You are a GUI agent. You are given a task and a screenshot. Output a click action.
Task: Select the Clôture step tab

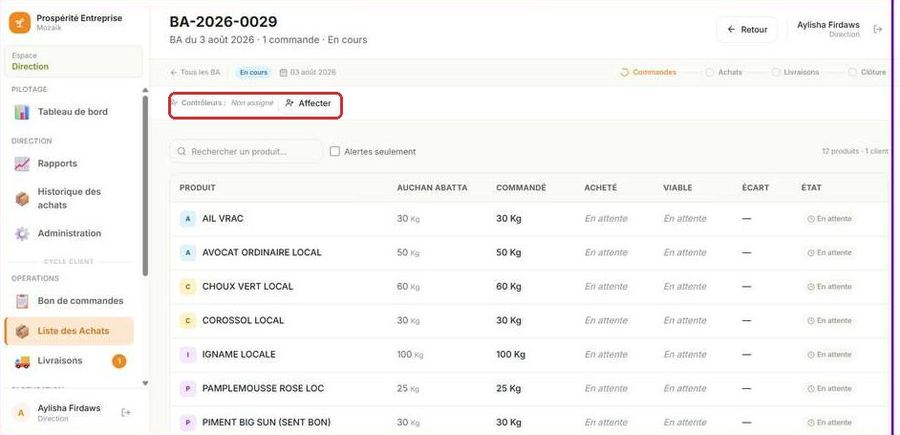coord(867,72)
